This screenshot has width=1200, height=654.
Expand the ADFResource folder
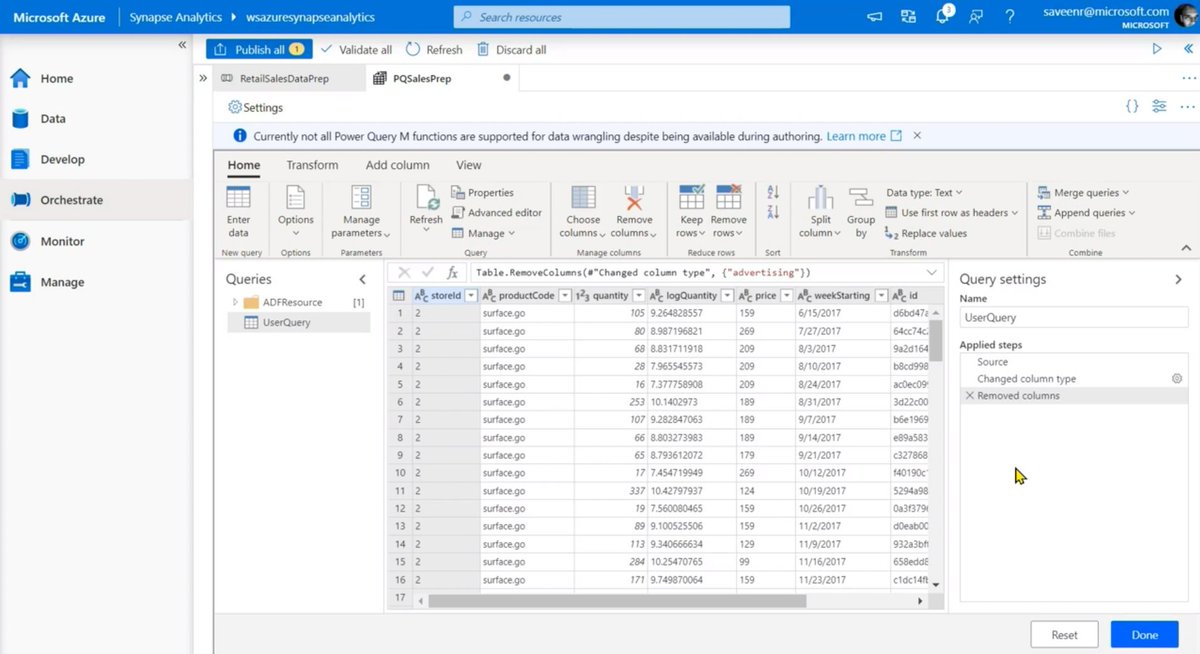click(235, 302)
